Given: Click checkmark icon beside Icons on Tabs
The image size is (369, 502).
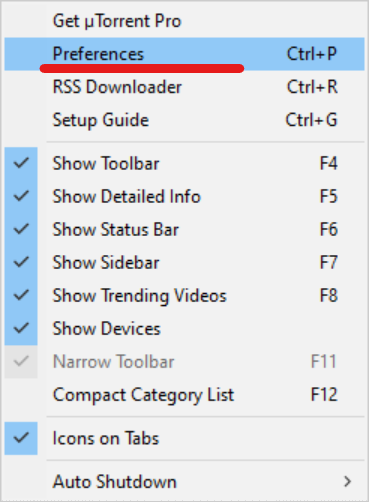Looking at the screenshot, I should [x=21, y=438].
